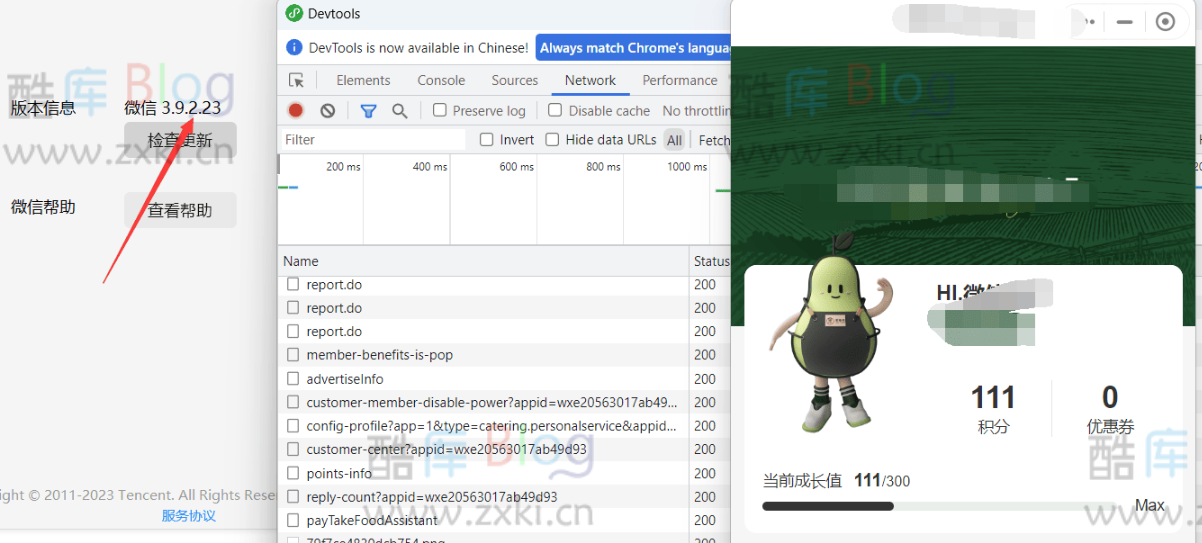This screenshot has height=543, width=1202.
Task: Check the box beside customer-center request
Action: click(x=293, y=449)
